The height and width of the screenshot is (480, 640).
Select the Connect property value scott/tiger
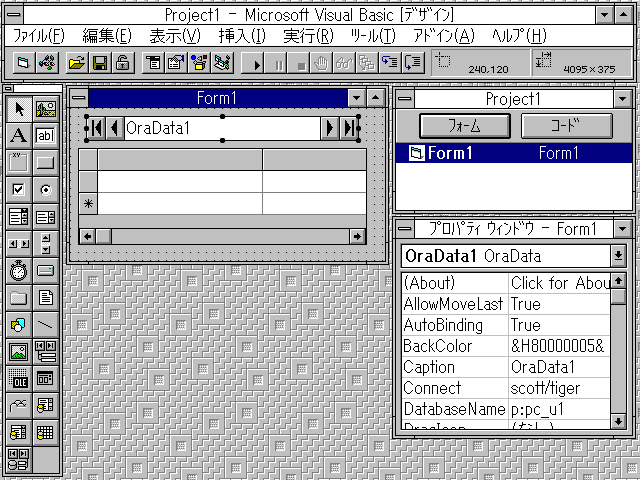point(559,388)
